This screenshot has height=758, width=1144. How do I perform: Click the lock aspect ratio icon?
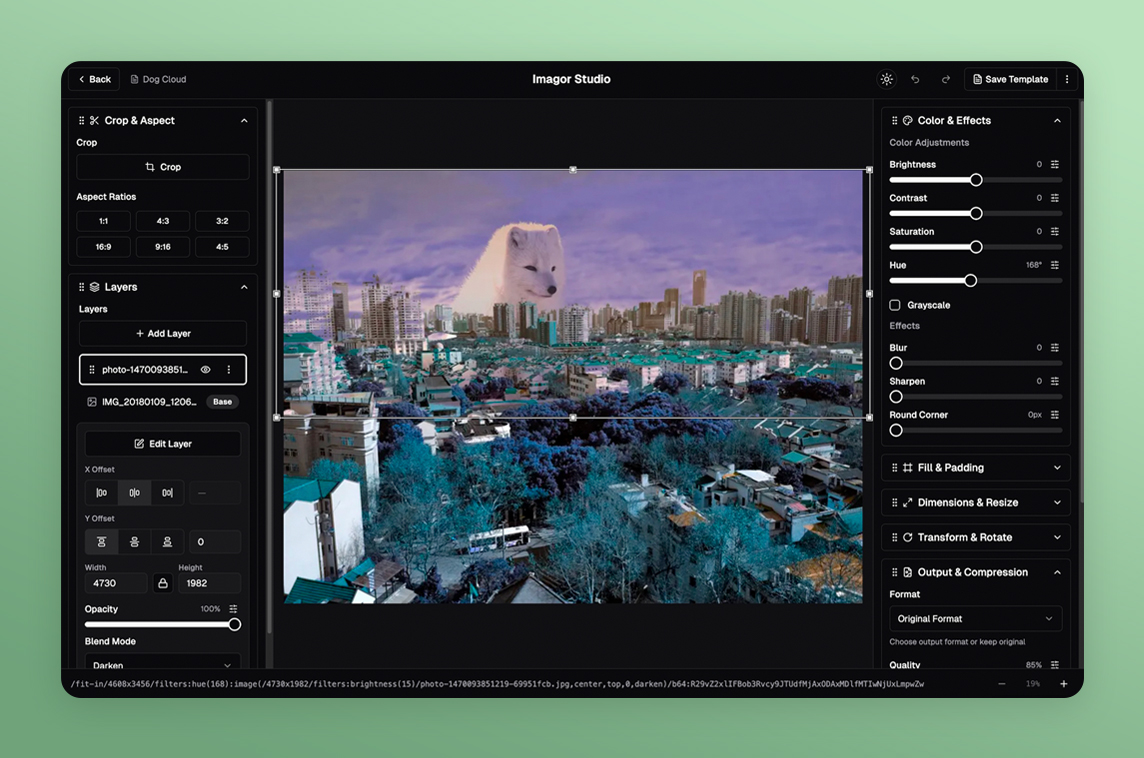tap(163, 583)
